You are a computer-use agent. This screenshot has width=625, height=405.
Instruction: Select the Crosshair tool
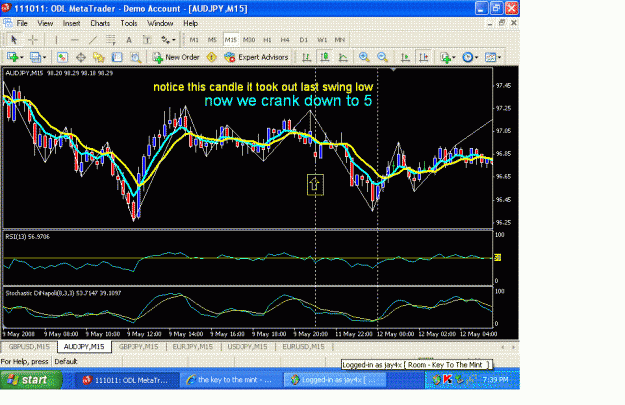(33, 40)
